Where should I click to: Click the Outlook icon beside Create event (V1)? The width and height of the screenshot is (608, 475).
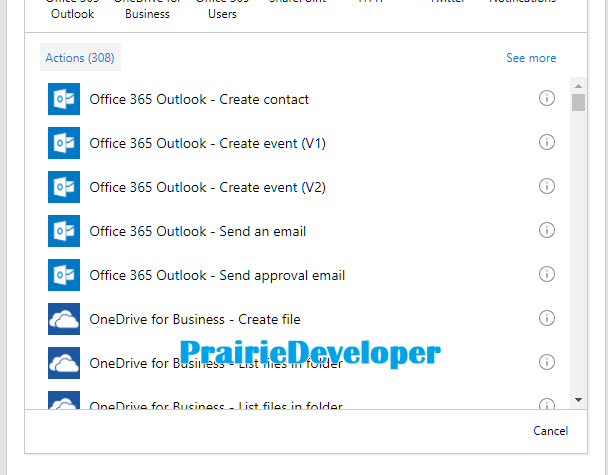pyautogui.click(x=64, y=143)
